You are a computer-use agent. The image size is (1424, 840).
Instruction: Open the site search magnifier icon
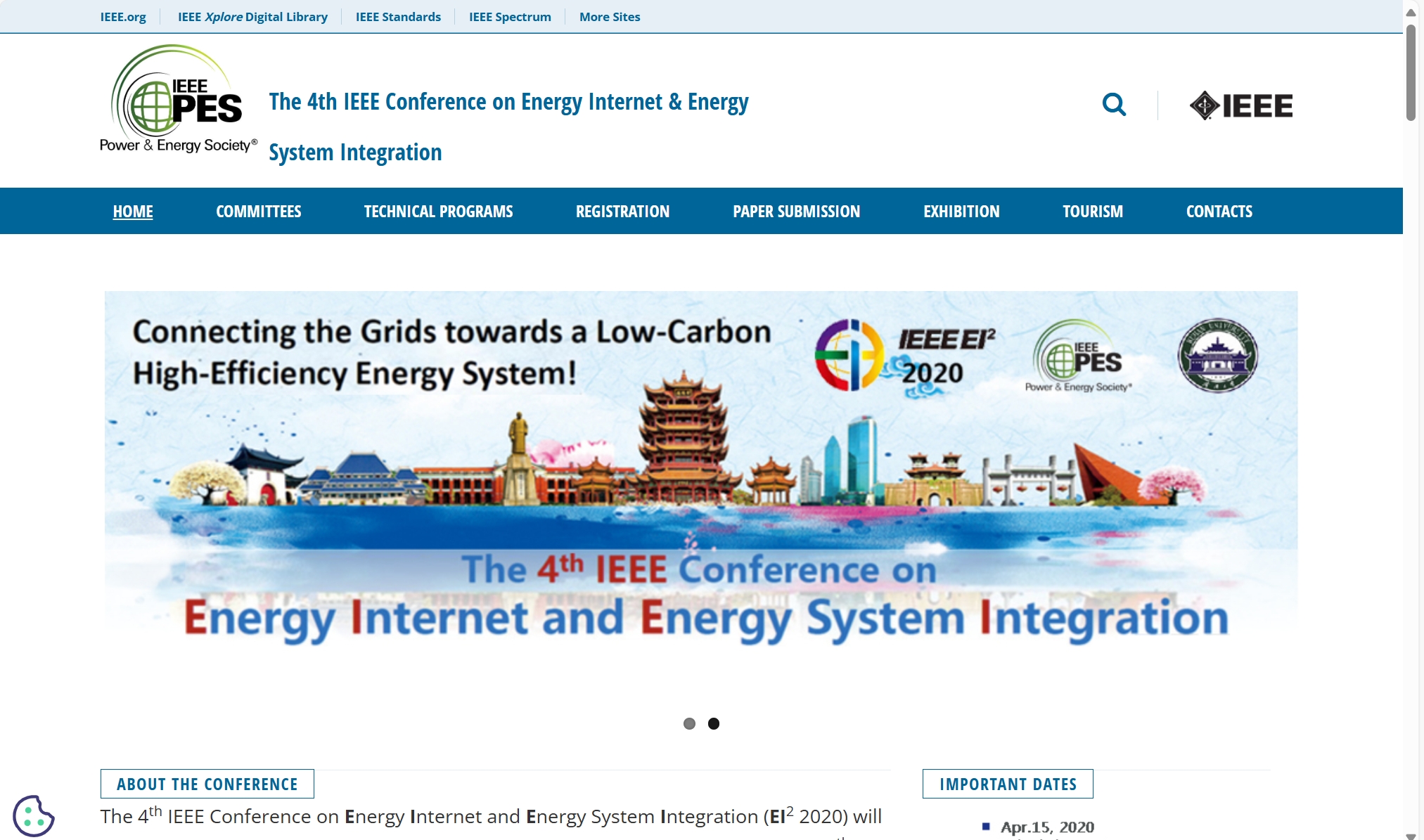(x=1114, y=105)
